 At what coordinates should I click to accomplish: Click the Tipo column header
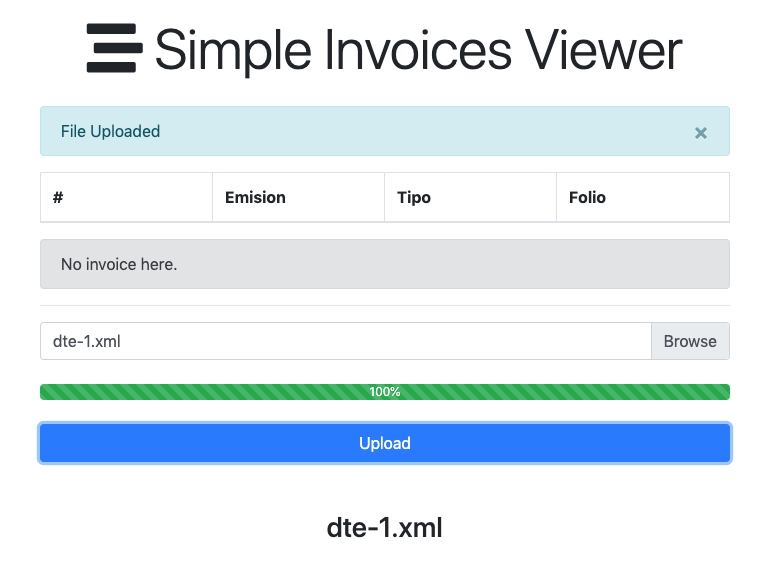click(471, 197)
